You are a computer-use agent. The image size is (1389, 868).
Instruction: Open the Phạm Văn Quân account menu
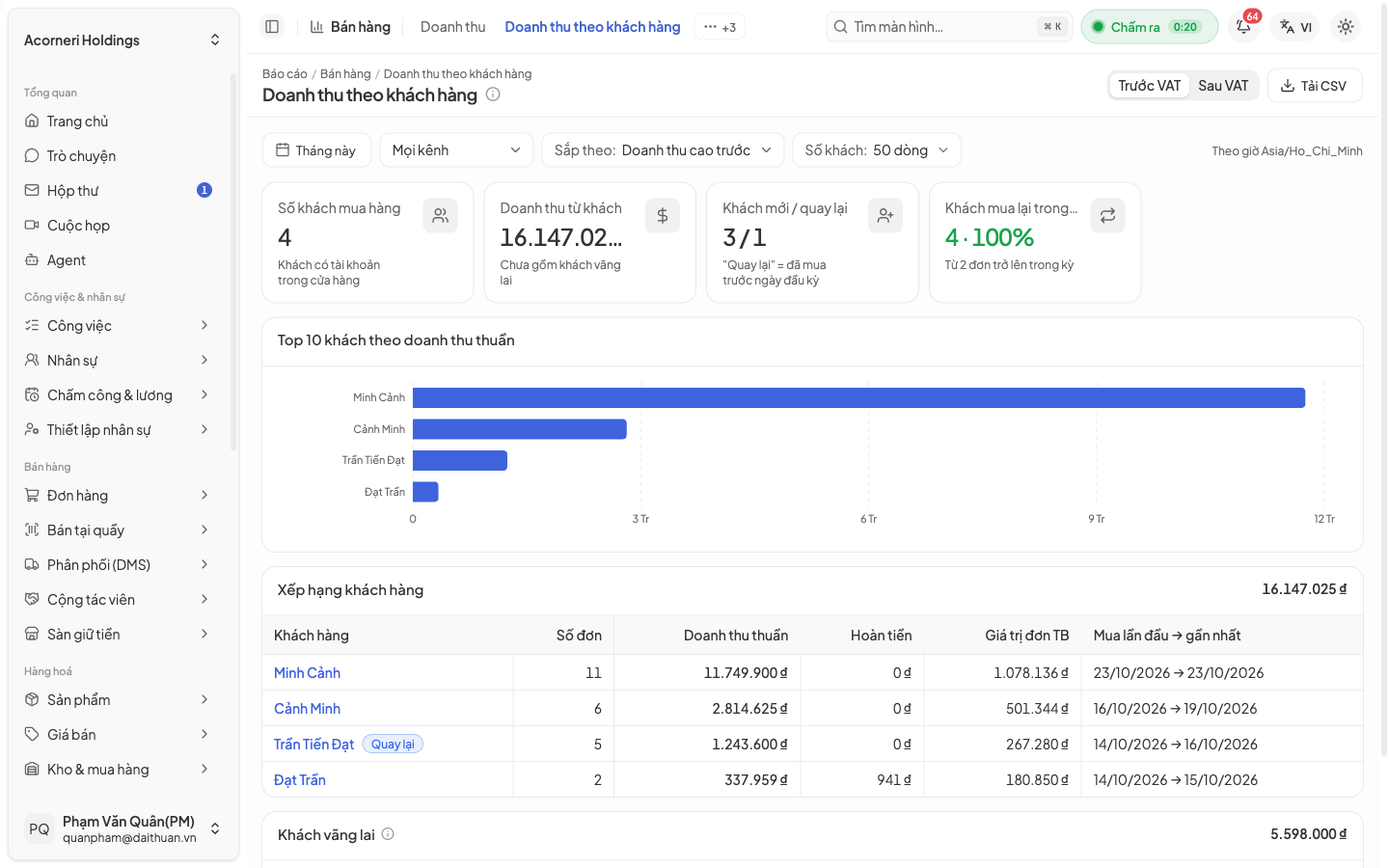(123, 828)
